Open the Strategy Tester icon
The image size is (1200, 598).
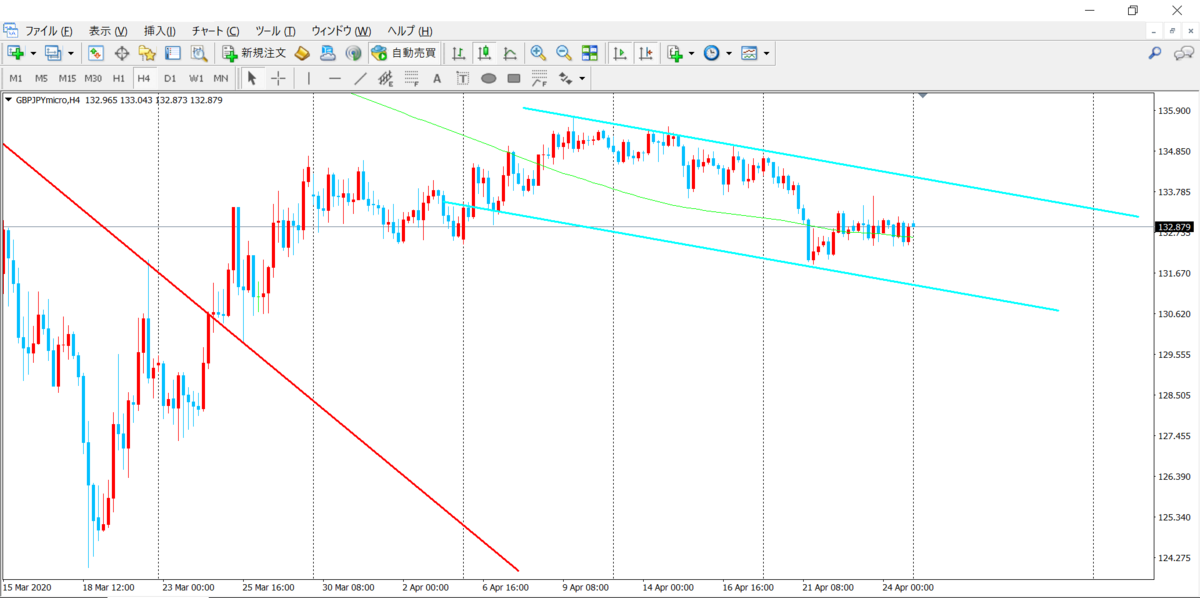coord(198,53)
